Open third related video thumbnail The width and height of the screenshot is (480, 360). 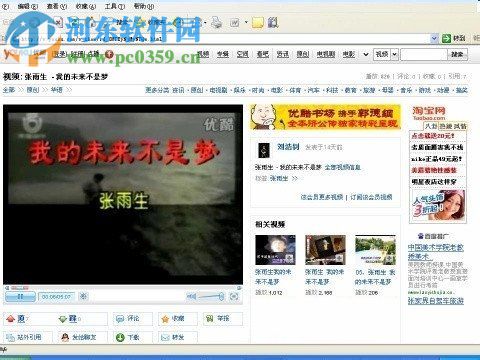[375, 250]
